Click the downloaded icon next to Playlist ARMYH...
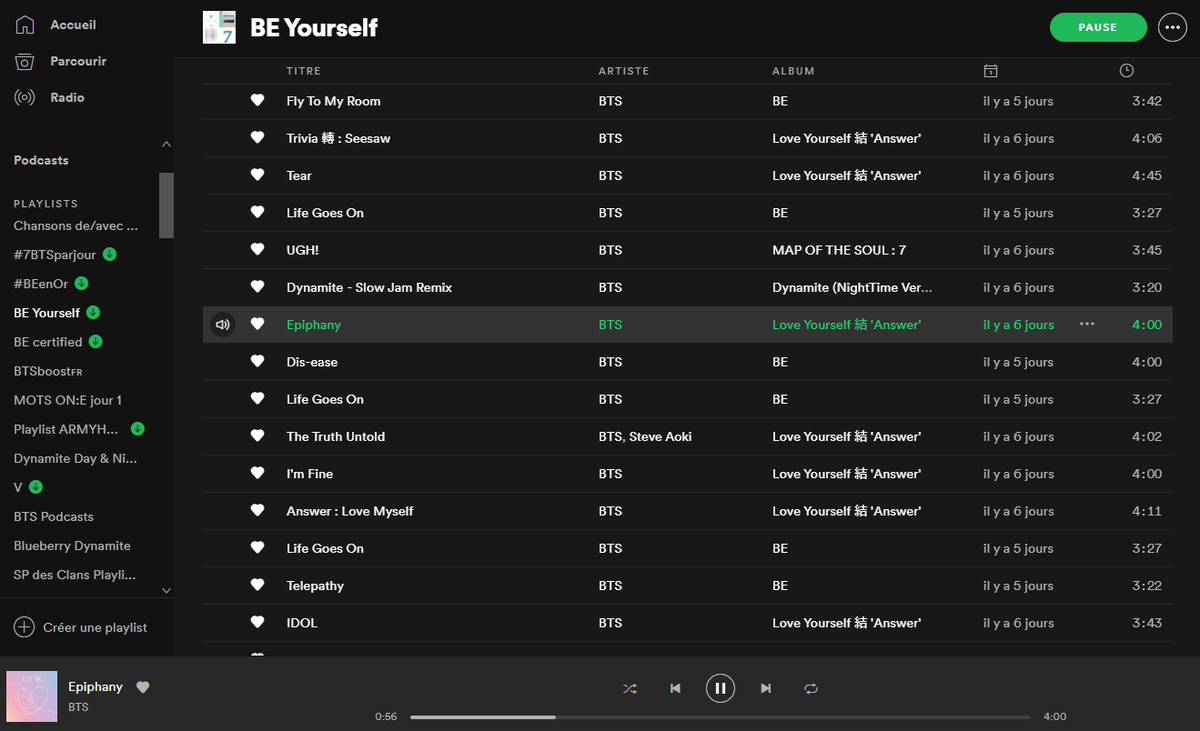This screenshot has width=1200, height=731. pyautogui.click(x=138, y=429)
